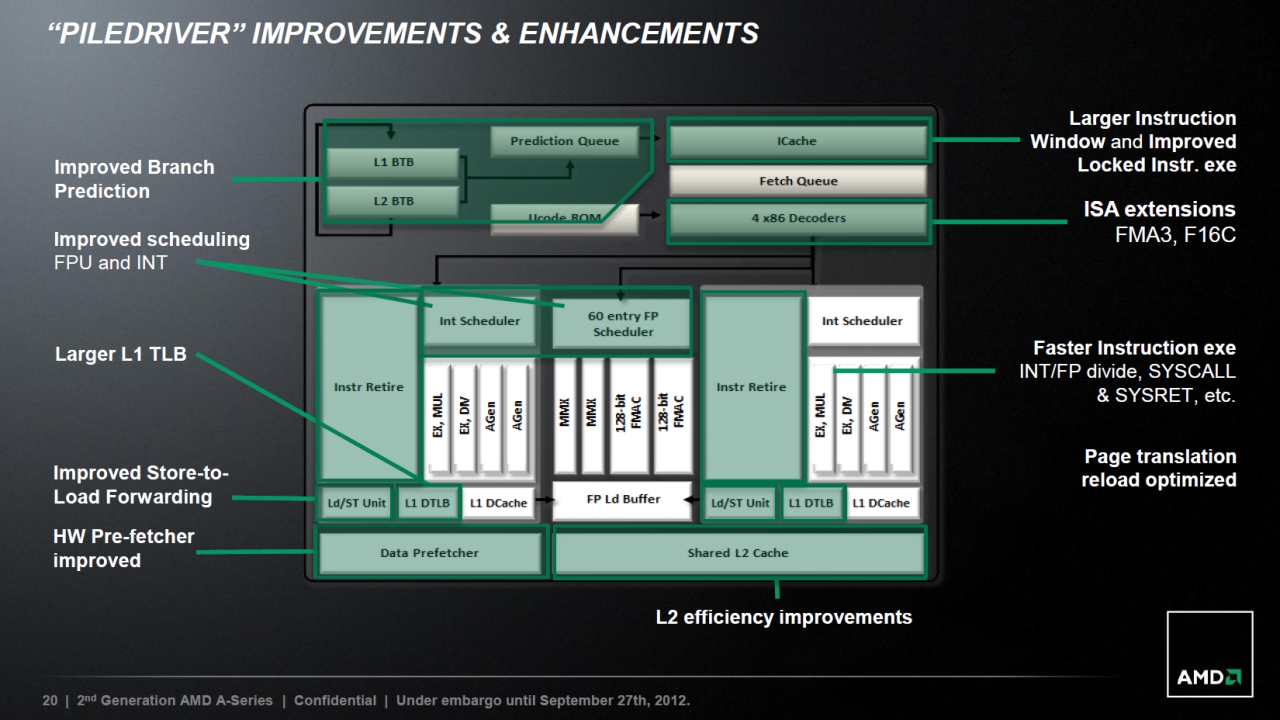This screenshot has width=1280, height=720.
Task: Click "2nd Generation AMD A-Series" footer text
Action: (x=175, y=700)
